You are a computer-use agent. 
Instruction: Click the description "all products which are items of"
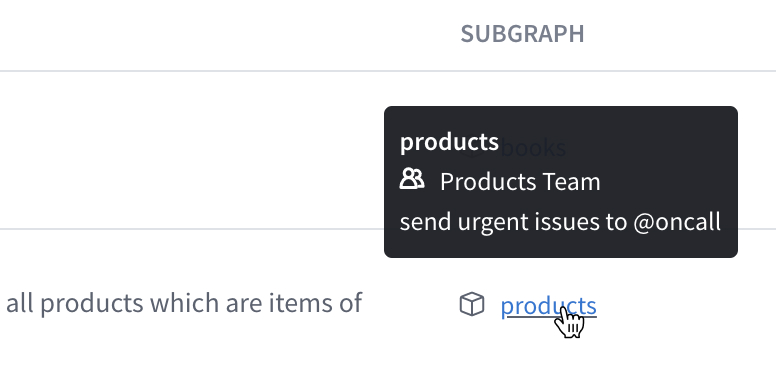(184, 303)
